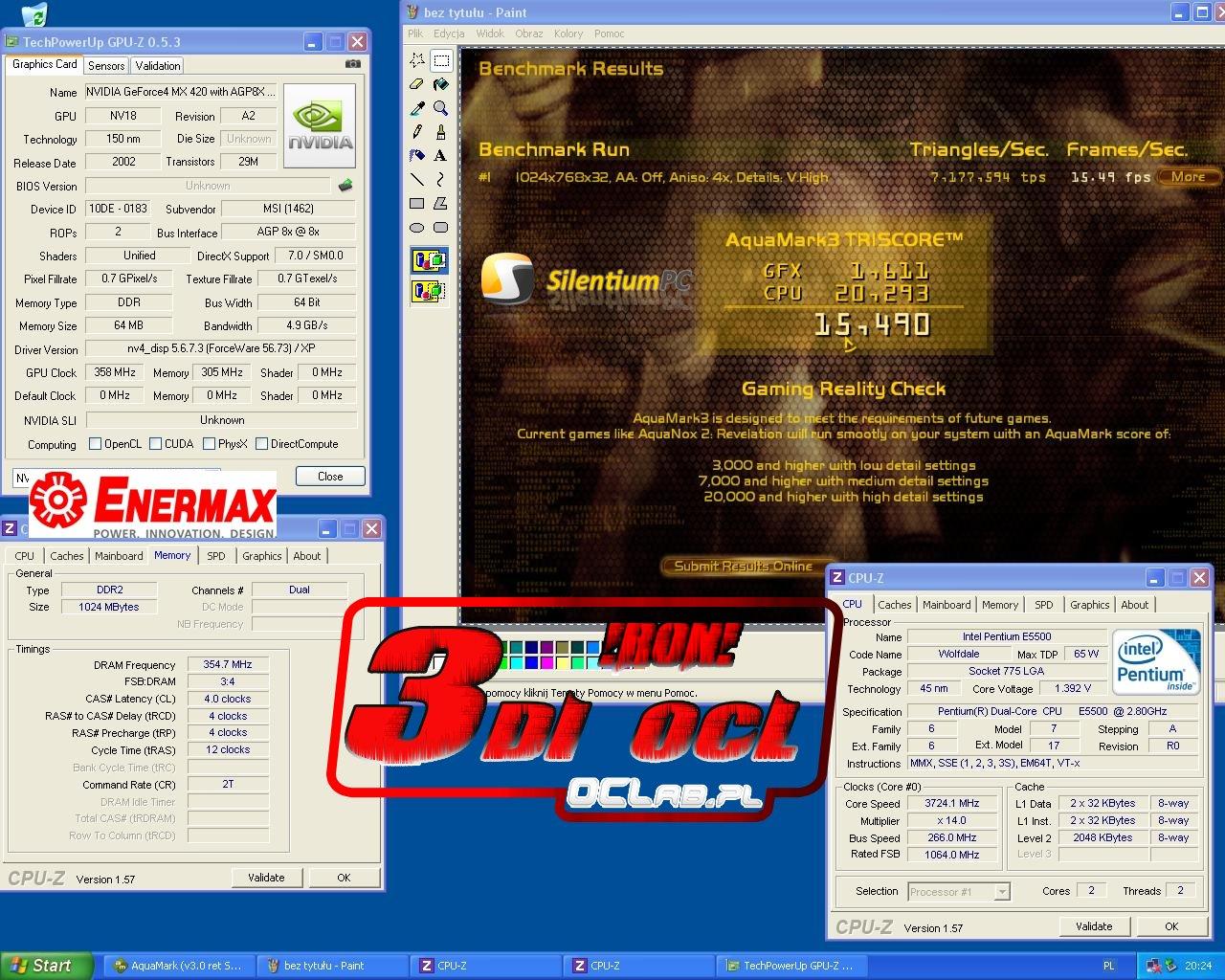Toggle the CUDA checkbox
This screenshot has width=1225, height=980.
(155, 444)
